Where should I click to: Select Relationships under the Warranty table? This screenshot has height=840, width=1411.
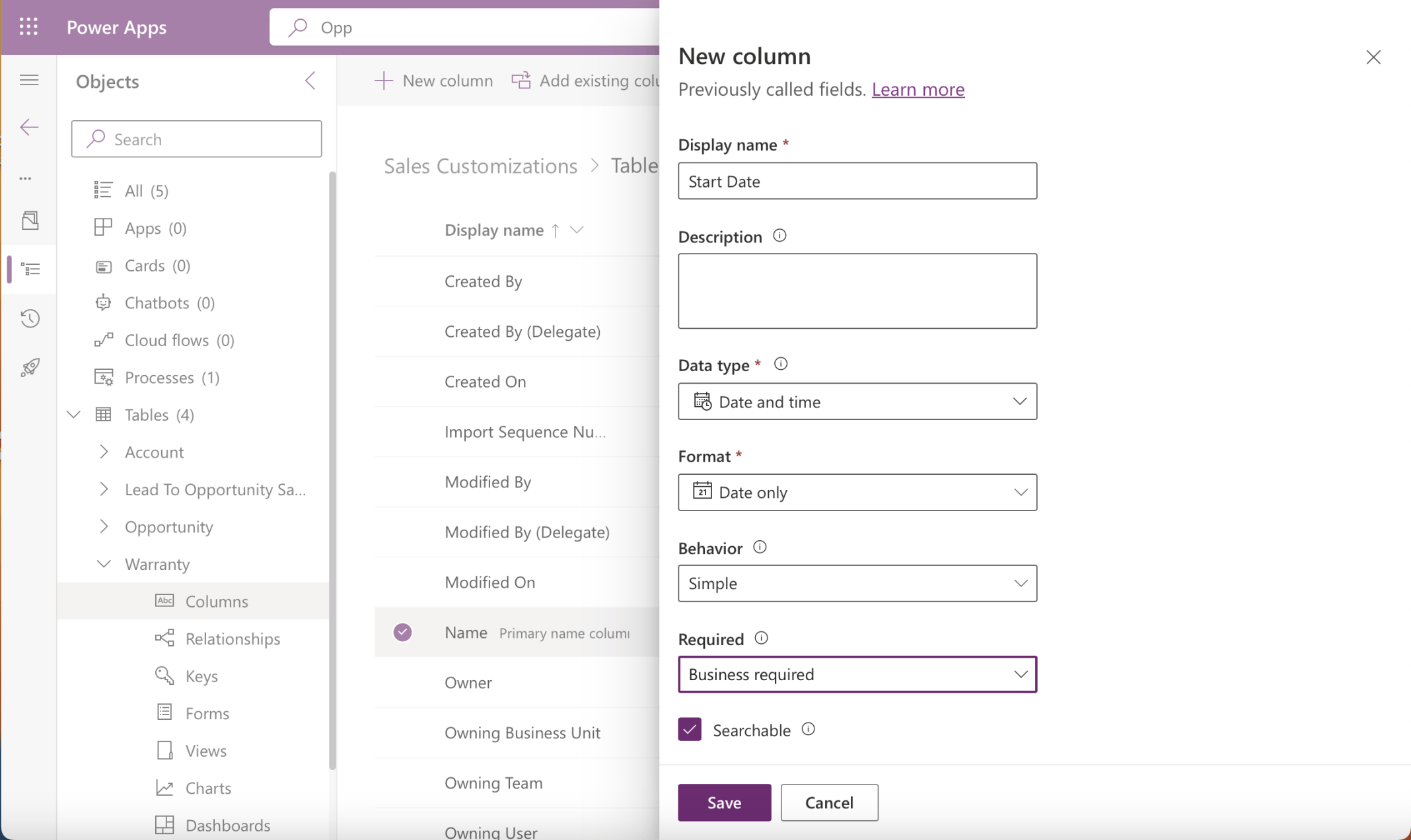[x=233, y=638]
